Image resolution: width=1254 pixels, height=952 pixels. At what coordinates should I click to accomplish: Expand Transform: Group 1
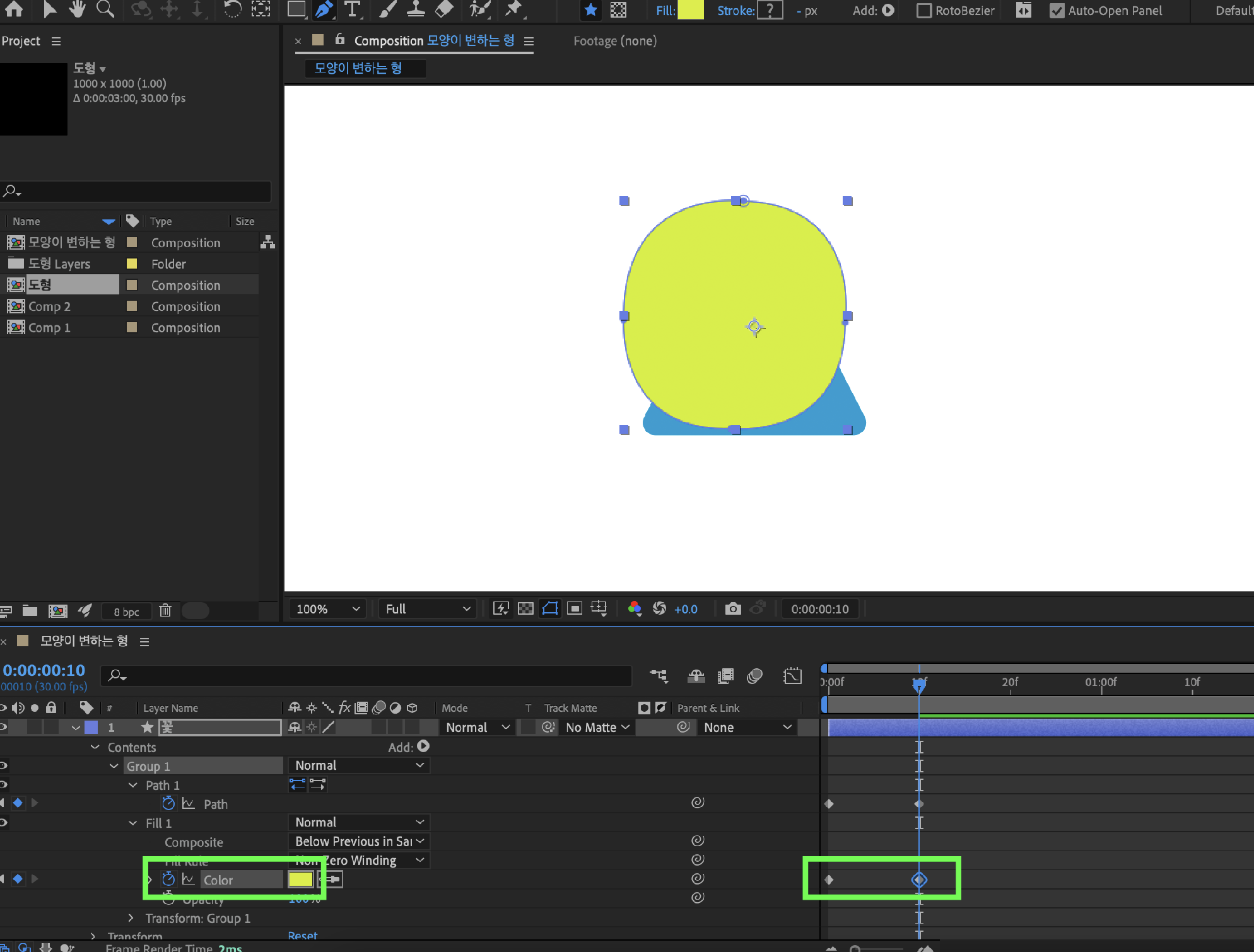tap(131, 918)
